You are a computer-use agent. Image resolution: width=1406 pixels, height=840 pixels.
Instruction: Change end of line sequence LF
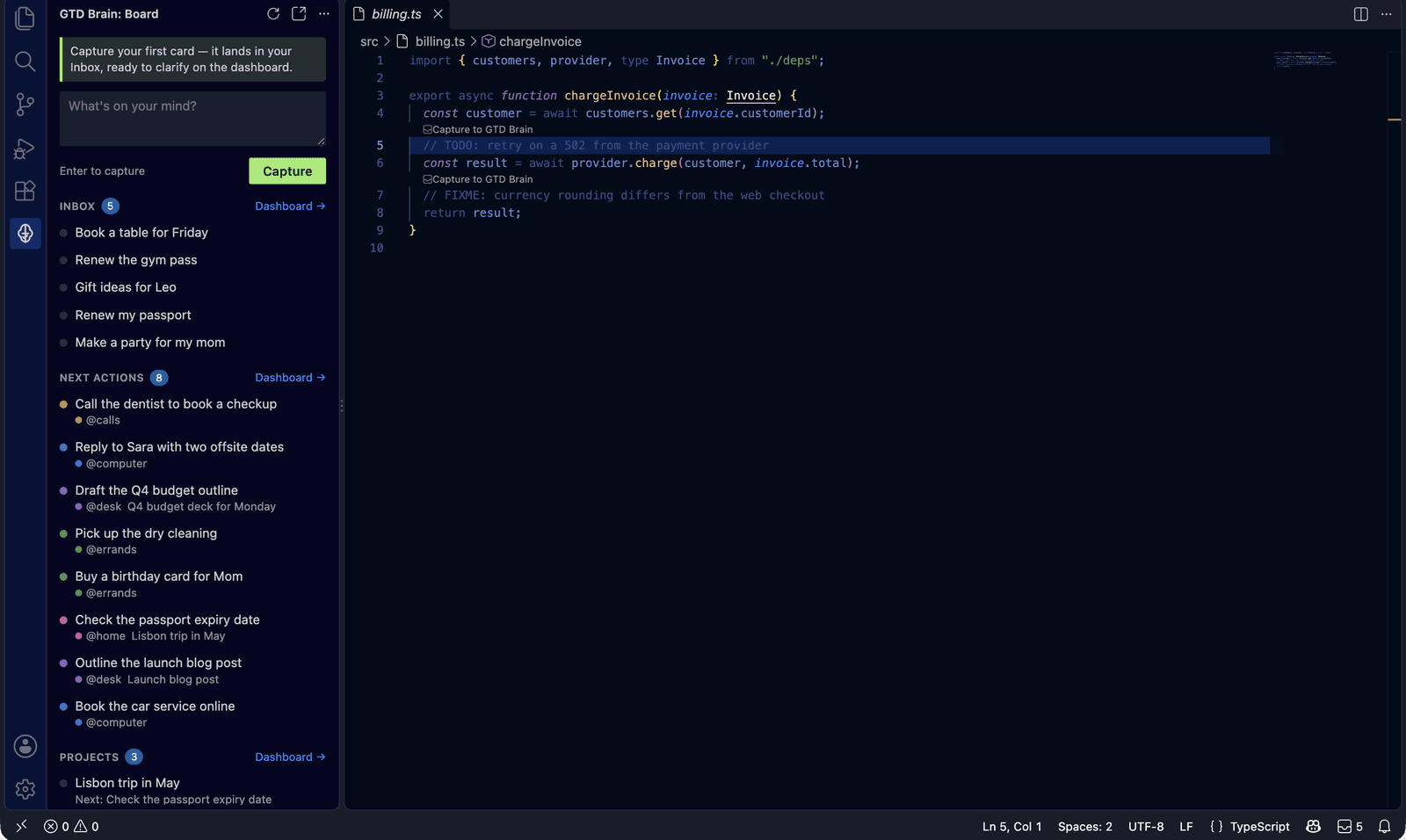(1185, 826)
